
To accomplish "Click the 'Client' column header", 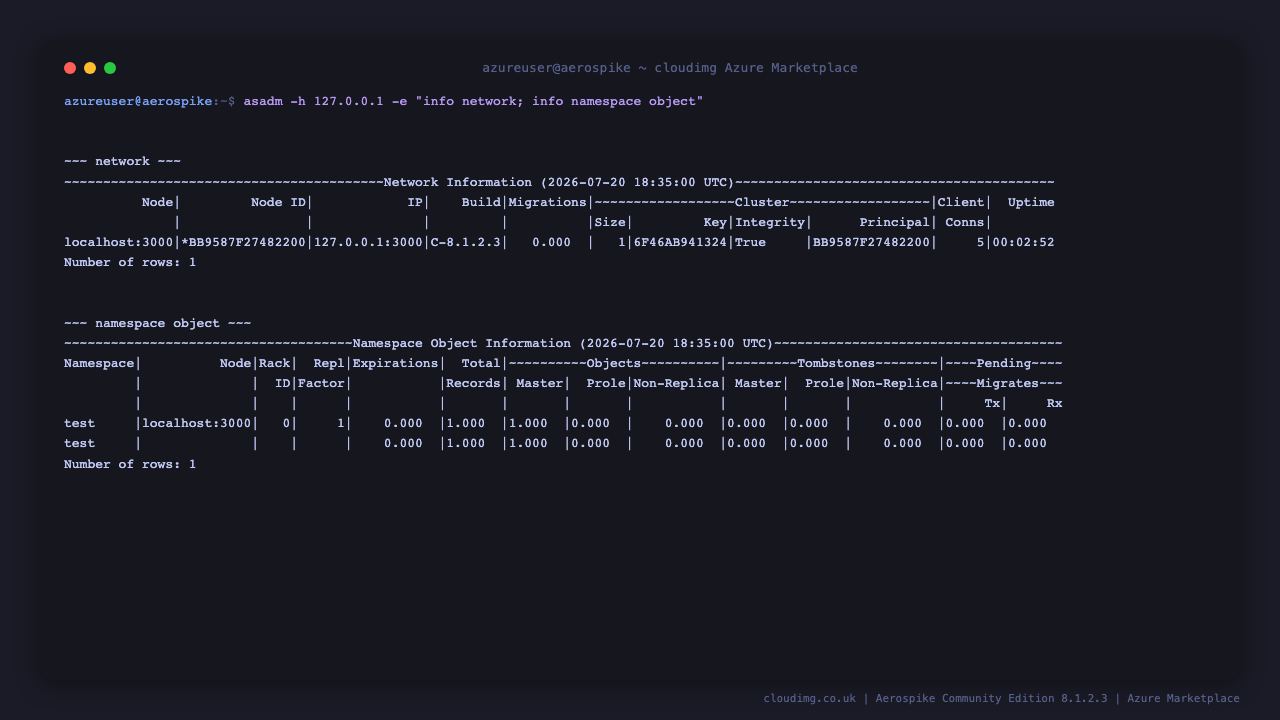I will tap(961, 202).
